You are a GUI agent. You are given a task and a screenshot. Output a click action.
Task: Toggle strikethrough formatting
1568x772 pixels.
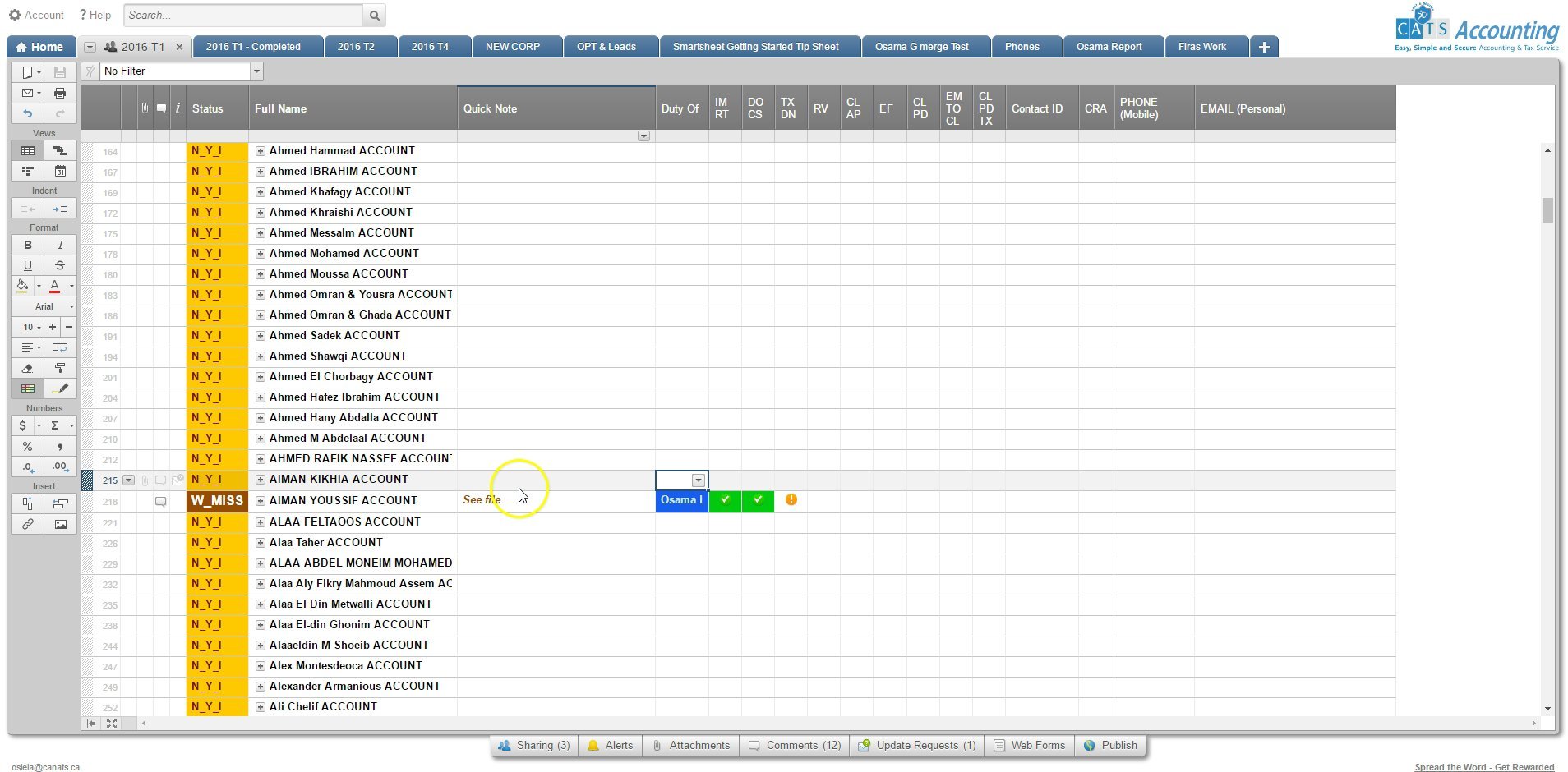click(x=59, y=265)
